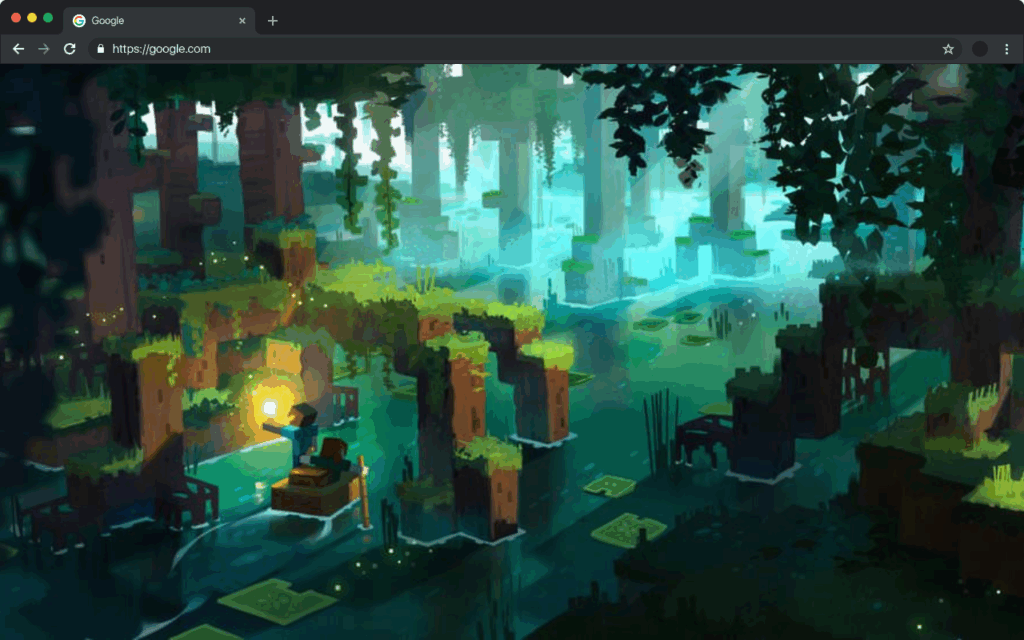Expand the Chrome customization menu
This screenshot has width=1024, height=640.
coord(1005,48)
